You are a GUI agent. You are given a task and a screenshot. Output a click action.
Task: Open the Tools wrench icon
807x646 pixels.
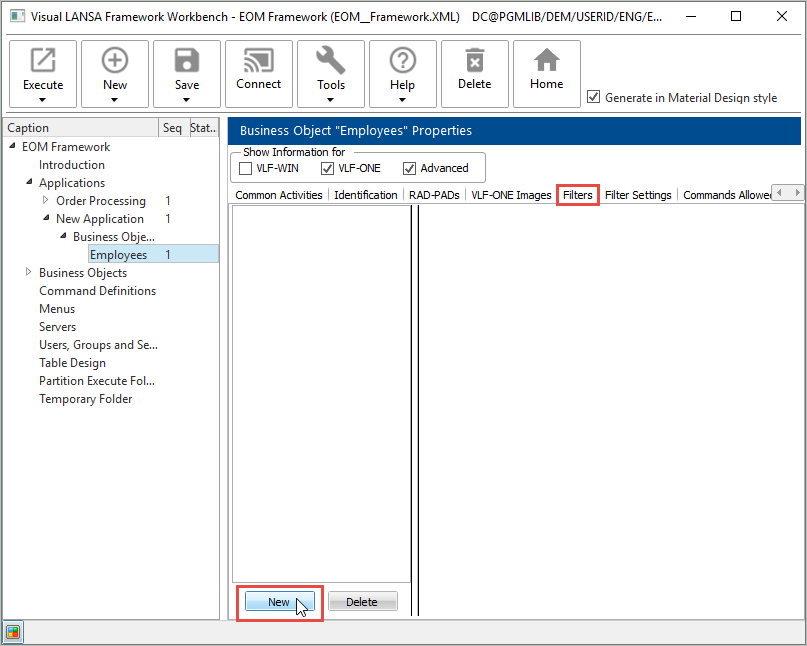tap(330, 60)
